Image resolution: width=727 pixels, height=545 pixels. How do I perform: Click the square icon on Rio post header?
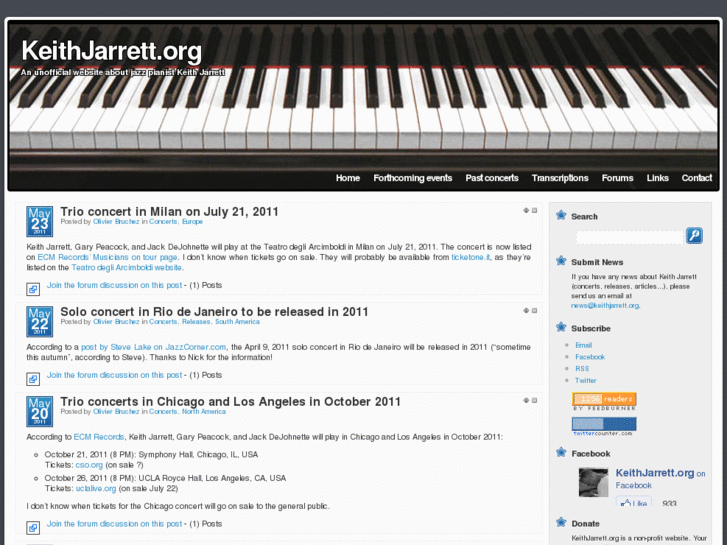535,310
